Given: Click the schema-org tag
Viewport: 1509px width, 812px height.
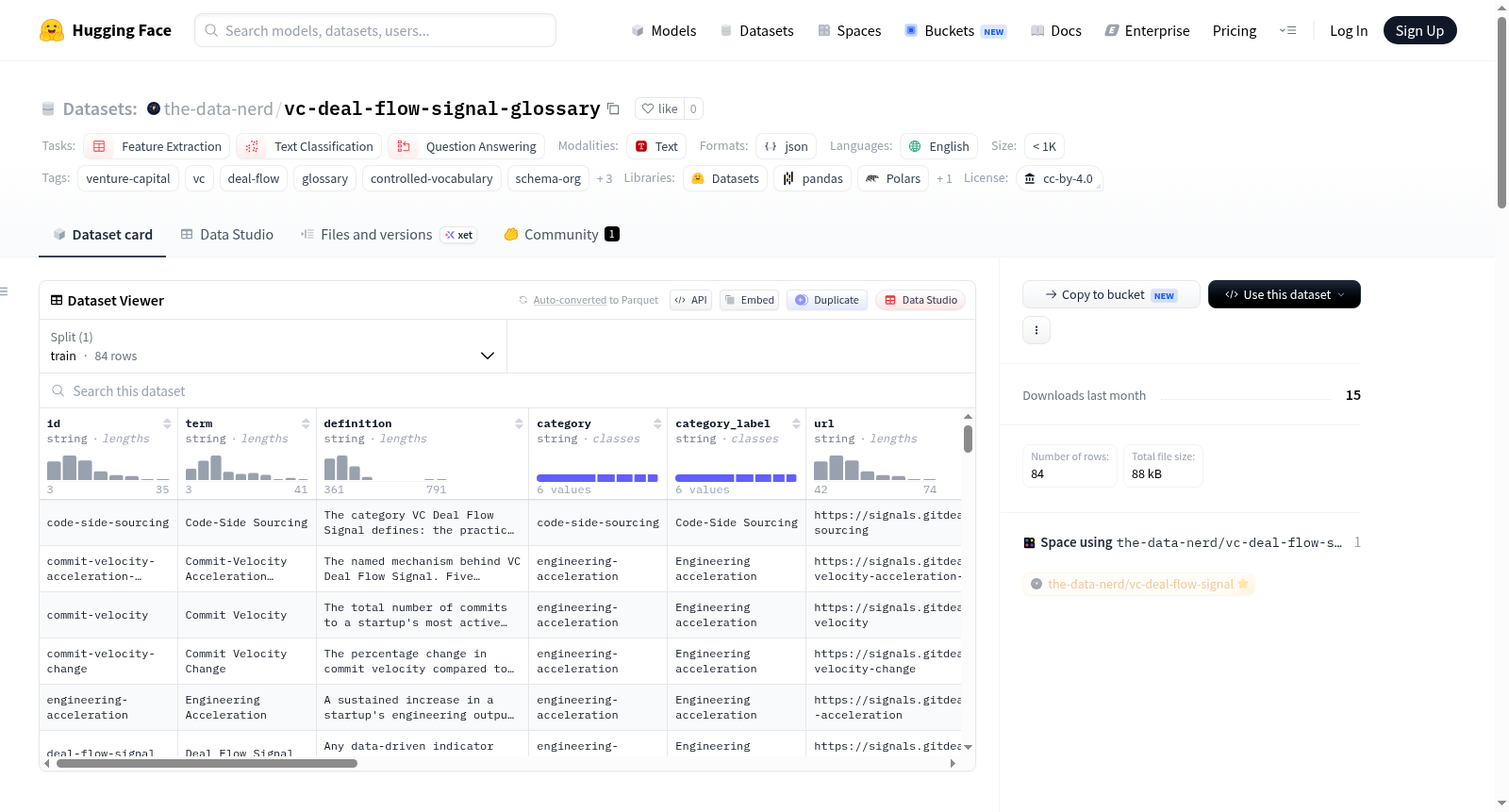Looking at the screenshot, I should pyautogui.click(x=548, y=178).
